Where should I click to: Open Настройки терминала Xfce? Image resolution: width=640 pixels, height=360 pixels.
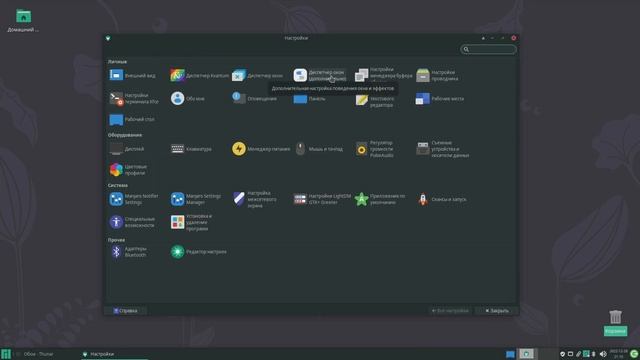click(x=134, y=98)
